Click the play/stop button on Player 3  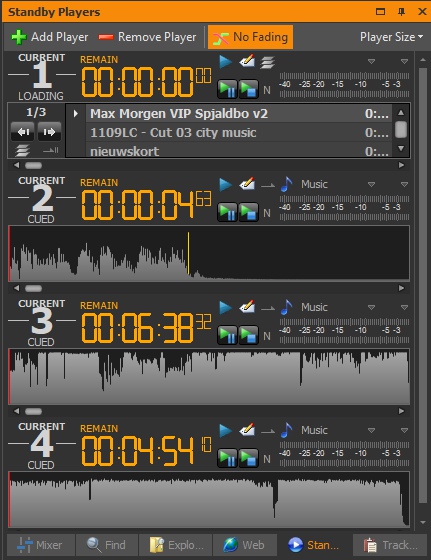coord(249,335)
